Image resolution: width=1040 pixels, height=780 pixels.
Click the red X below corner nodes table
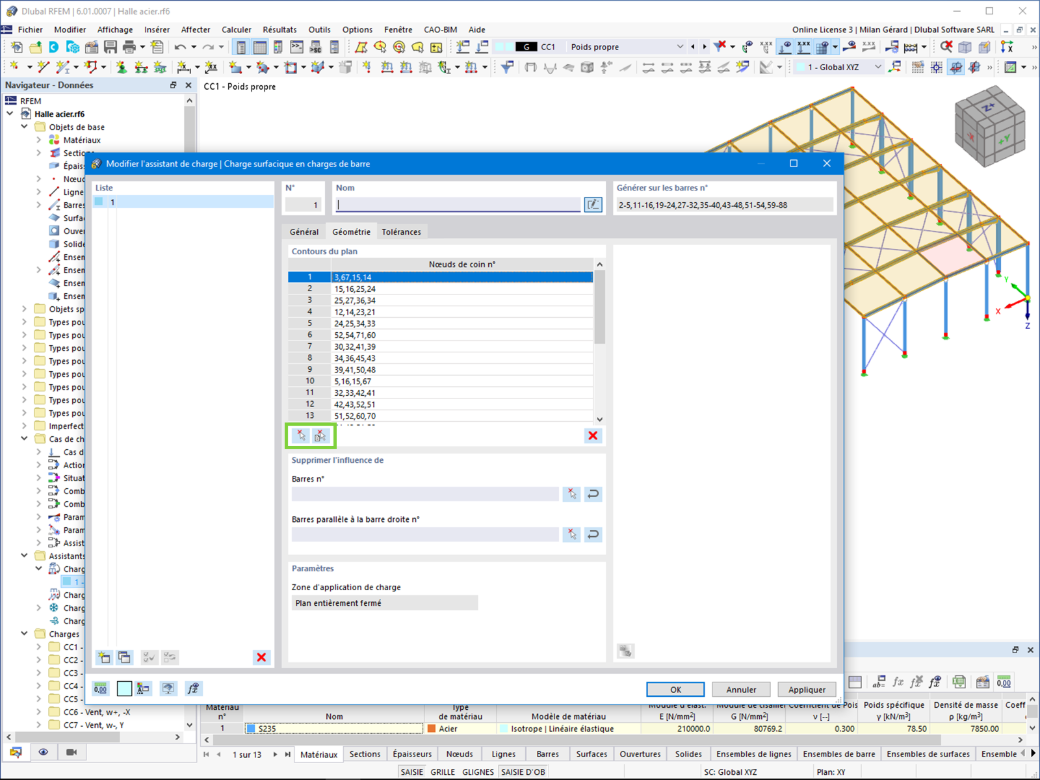pos(593,436)
